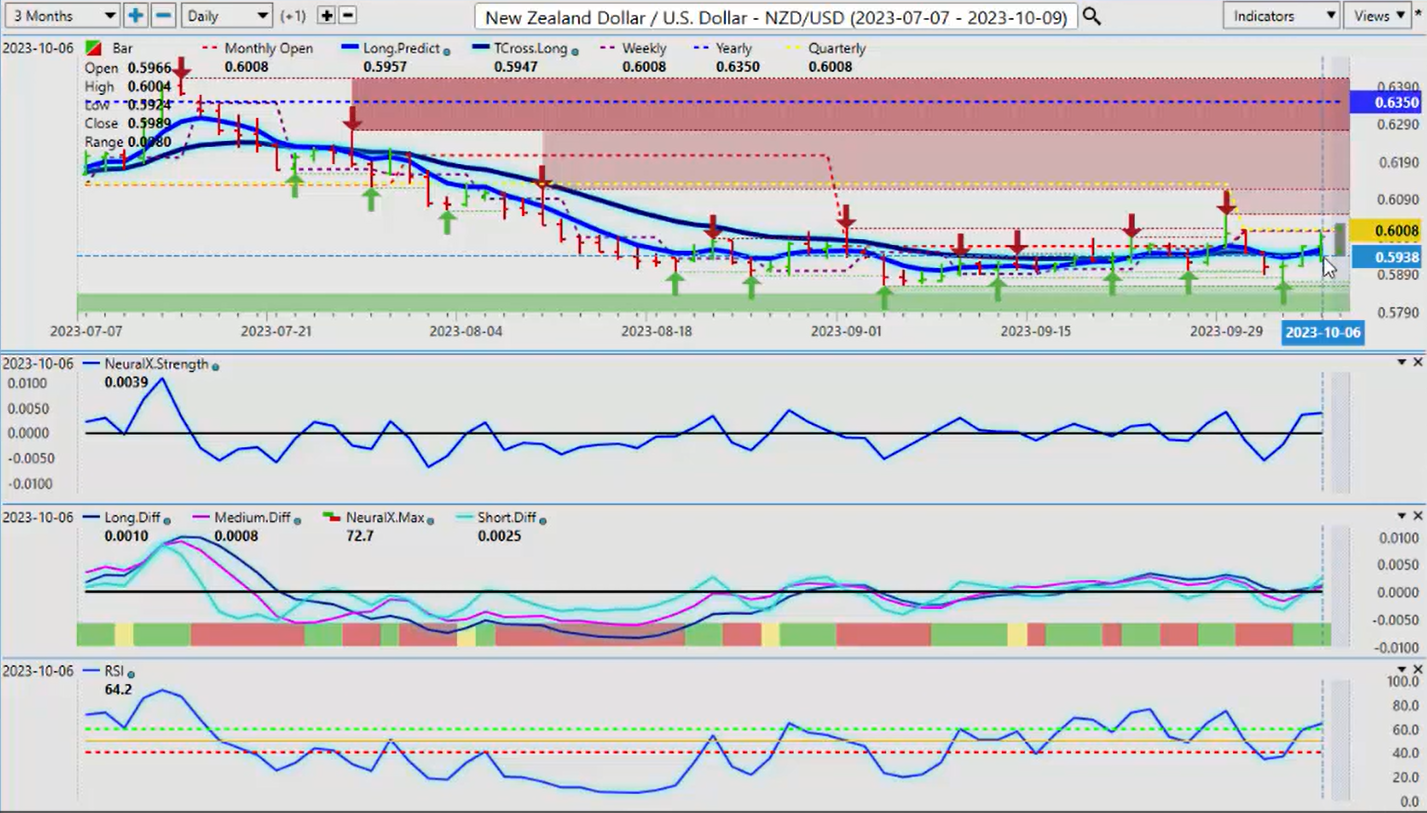The height and width of the screenshot is (813, 1427).
Task: Click the blue 0.5938 price tag
Action: 1384,258
